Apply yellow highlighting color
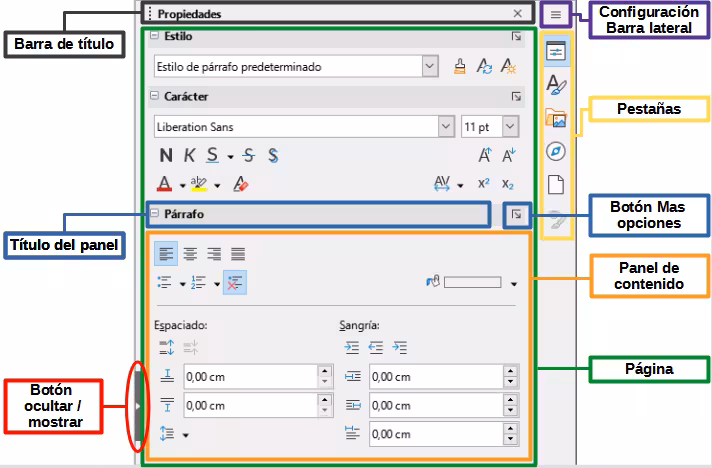Image resolution: width=712 pixels, height=468 pixels. pyautogui.click(x=199, y=184)
